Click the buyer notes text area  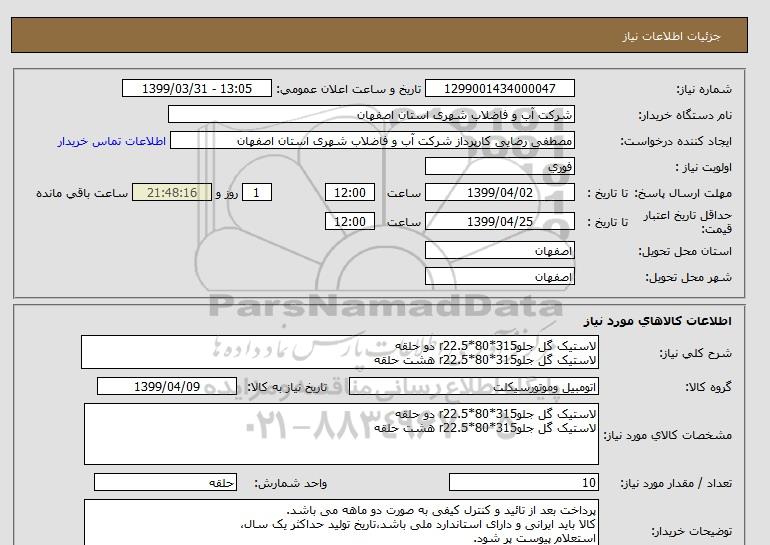(x=341, y=523)
